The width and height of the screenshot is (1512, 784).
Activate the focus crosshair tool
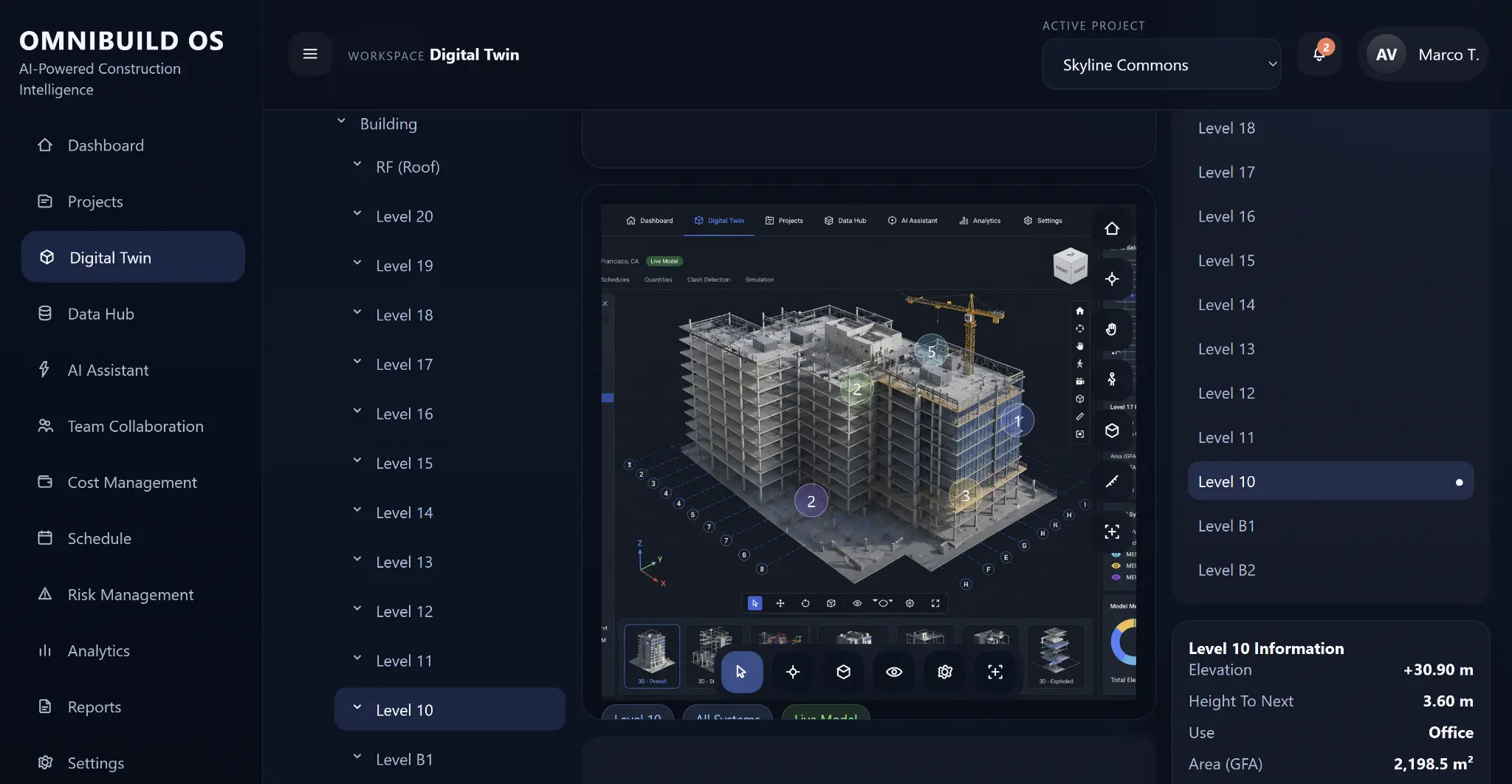coord(792,672)
